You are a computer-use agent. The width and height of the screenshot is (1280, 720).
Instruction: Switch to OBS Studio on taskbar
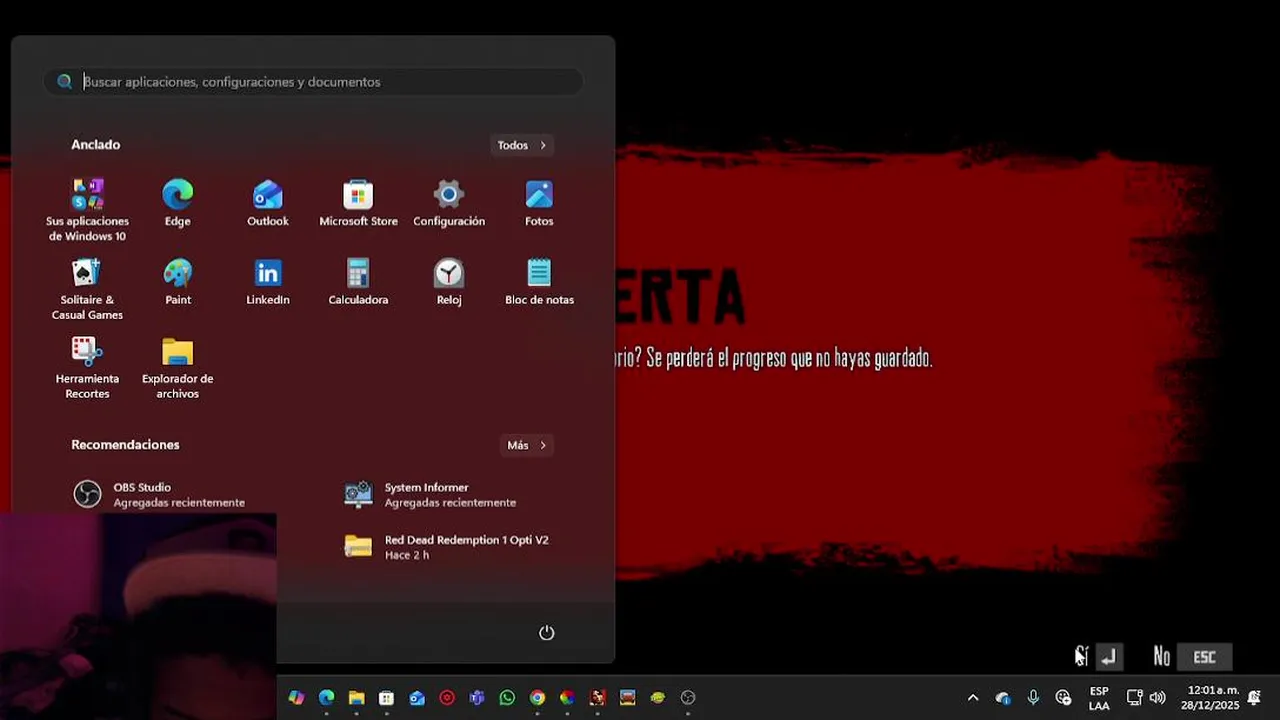pyautogui.click(x=688, y=698)
